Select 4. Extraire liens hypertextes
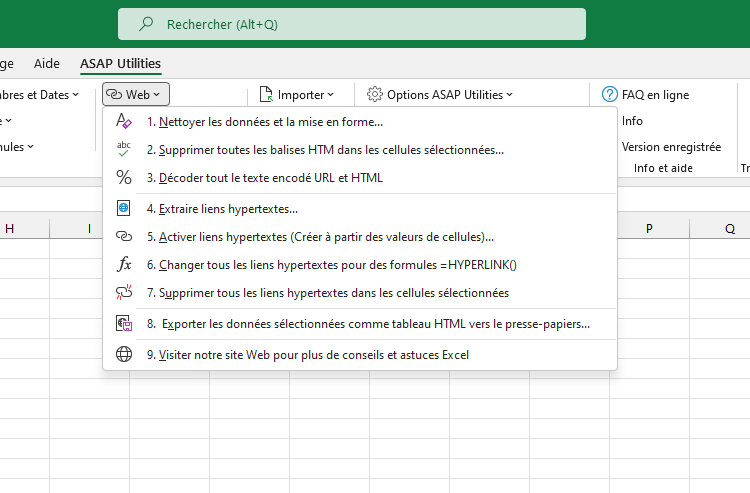The image size is (750, 493). (360, 208)
